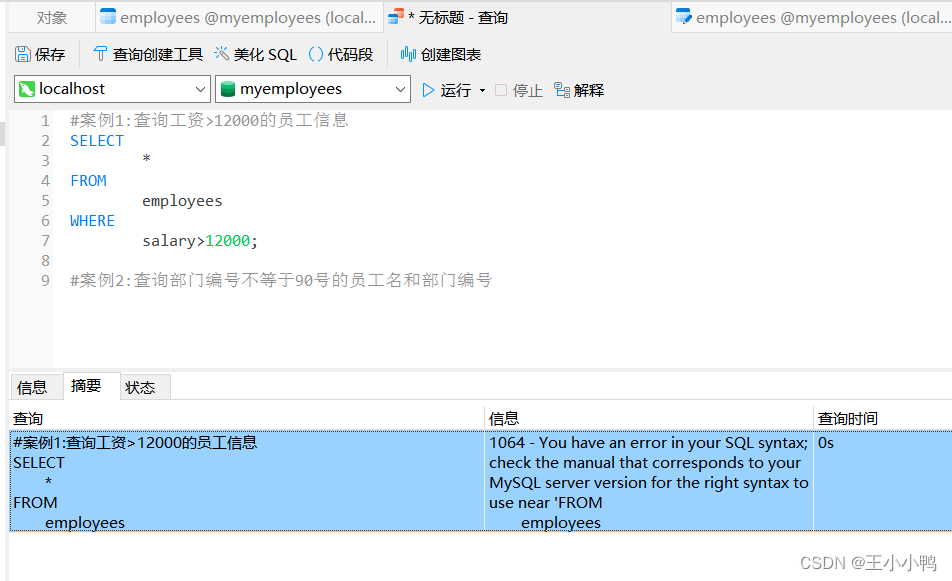Open the code snippet parentheses icon
952x581 pixels.
click(316, 54)
